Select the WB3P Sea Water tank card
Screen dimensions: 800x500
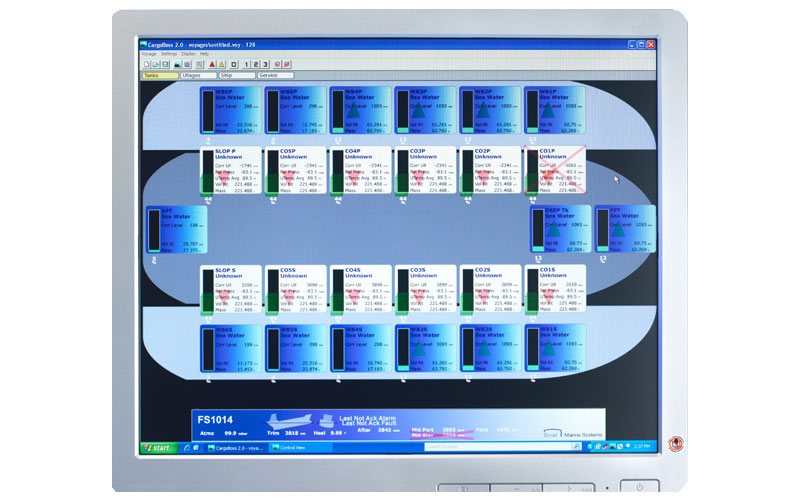[425, 110]
